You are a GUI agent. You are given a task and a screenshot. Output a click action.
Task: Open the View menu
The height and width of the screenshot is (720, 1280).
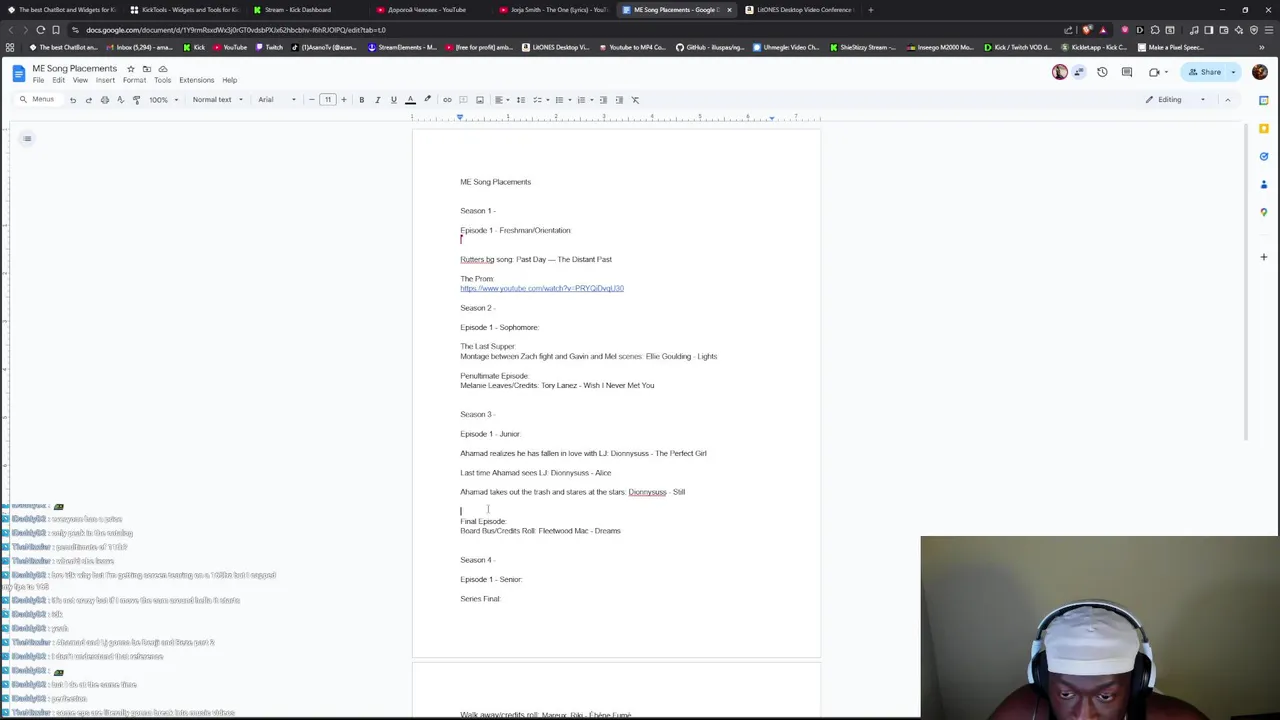(x=80, y=80)
